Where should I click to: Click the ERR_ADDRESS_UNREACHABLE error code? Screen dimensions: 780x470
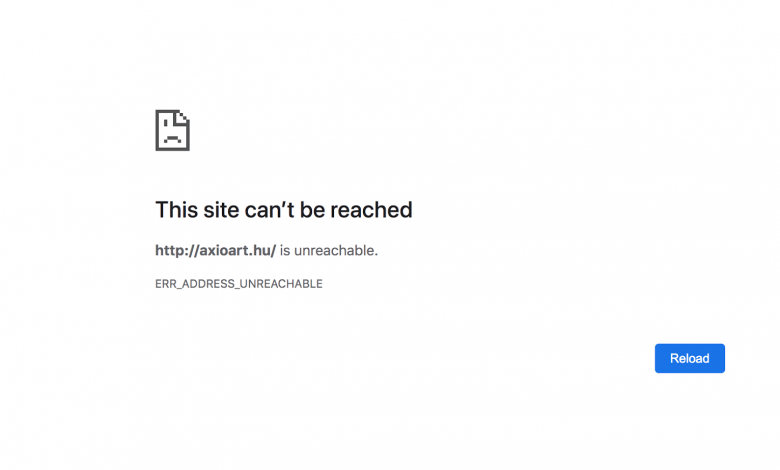point(239,283)
